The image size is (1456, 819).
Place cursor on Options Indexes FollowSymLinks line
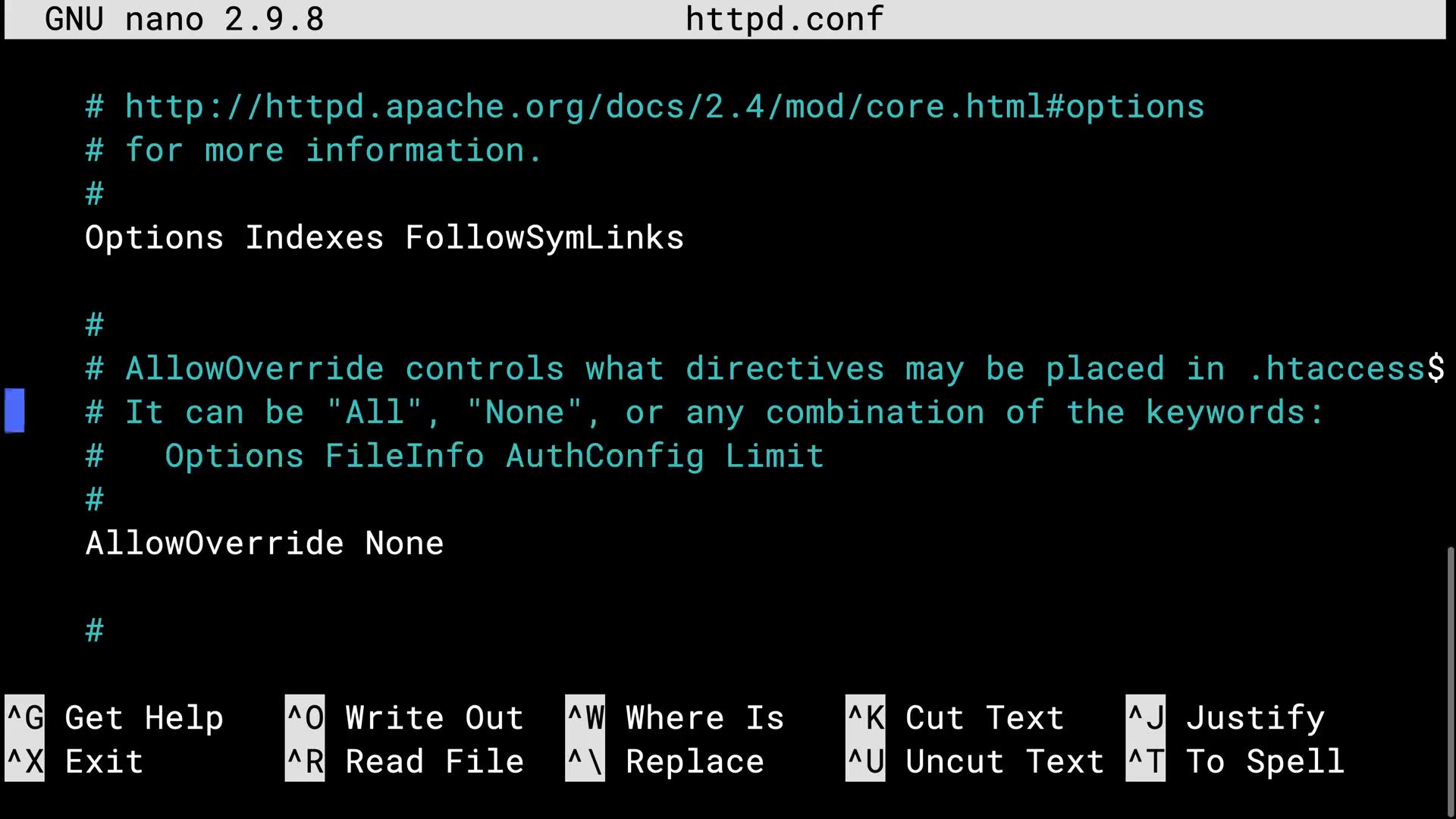coord(384,238)
